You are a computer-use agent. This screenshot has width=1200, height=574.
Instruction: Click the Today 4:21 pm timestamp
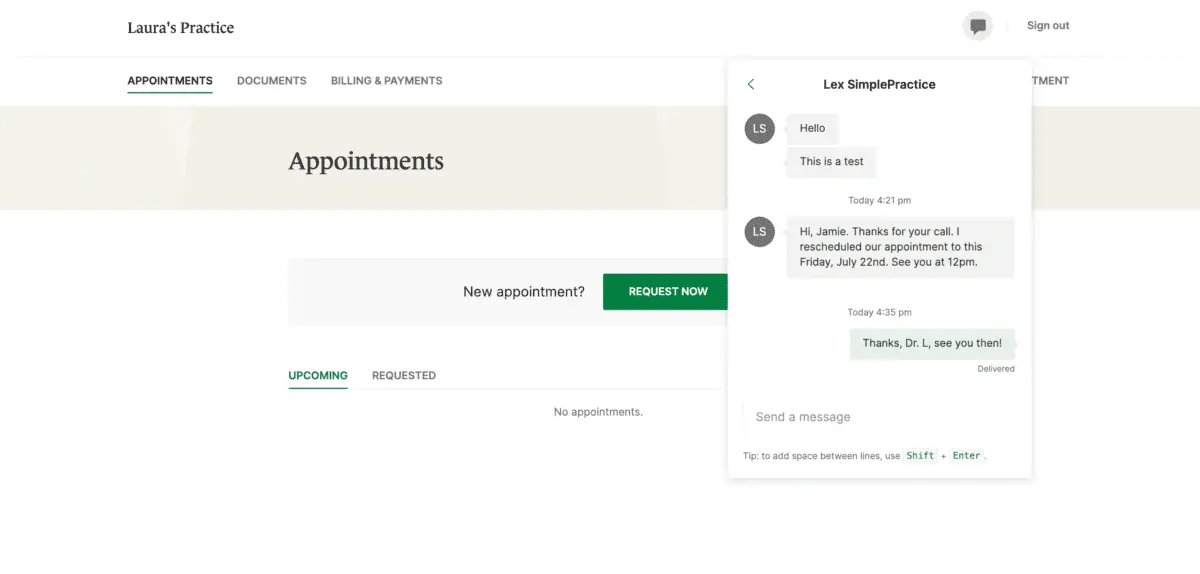(879, 201)
